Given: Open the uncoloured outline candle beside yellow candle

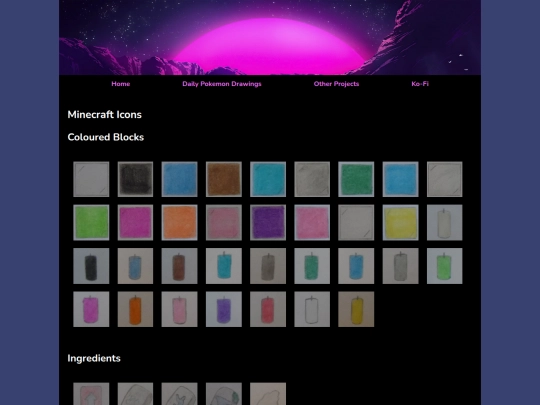Looking at the screenshot, I should [312, 309].
